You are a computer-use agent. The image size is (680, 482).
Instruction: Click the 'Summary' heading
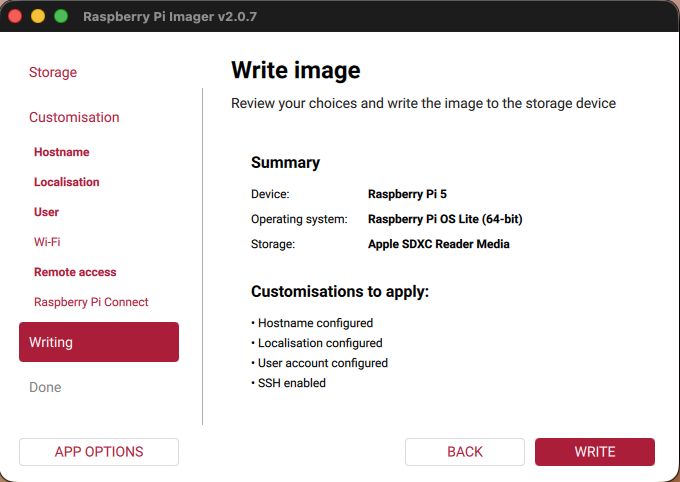coord(285,162)
